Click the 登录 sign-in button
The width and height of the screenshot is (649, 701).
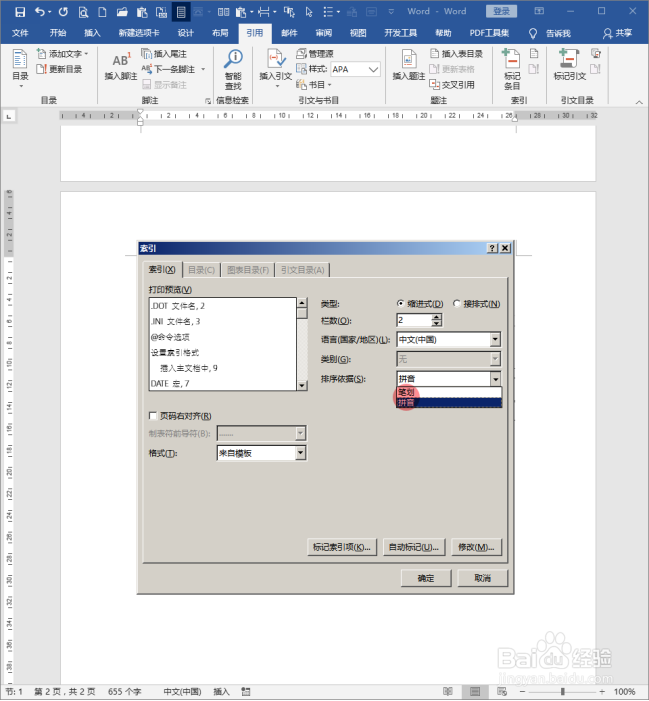point(502,12)
